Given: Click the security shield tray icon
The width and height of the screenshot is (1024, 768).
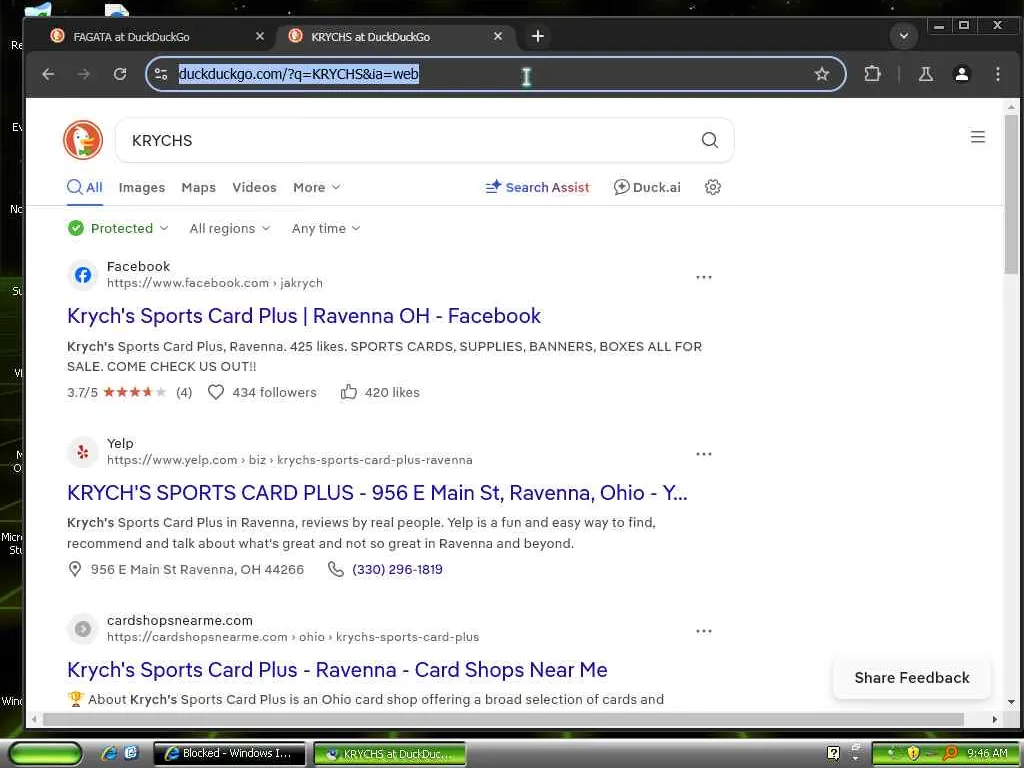Looking at the screenshot, I should [913, 753].
